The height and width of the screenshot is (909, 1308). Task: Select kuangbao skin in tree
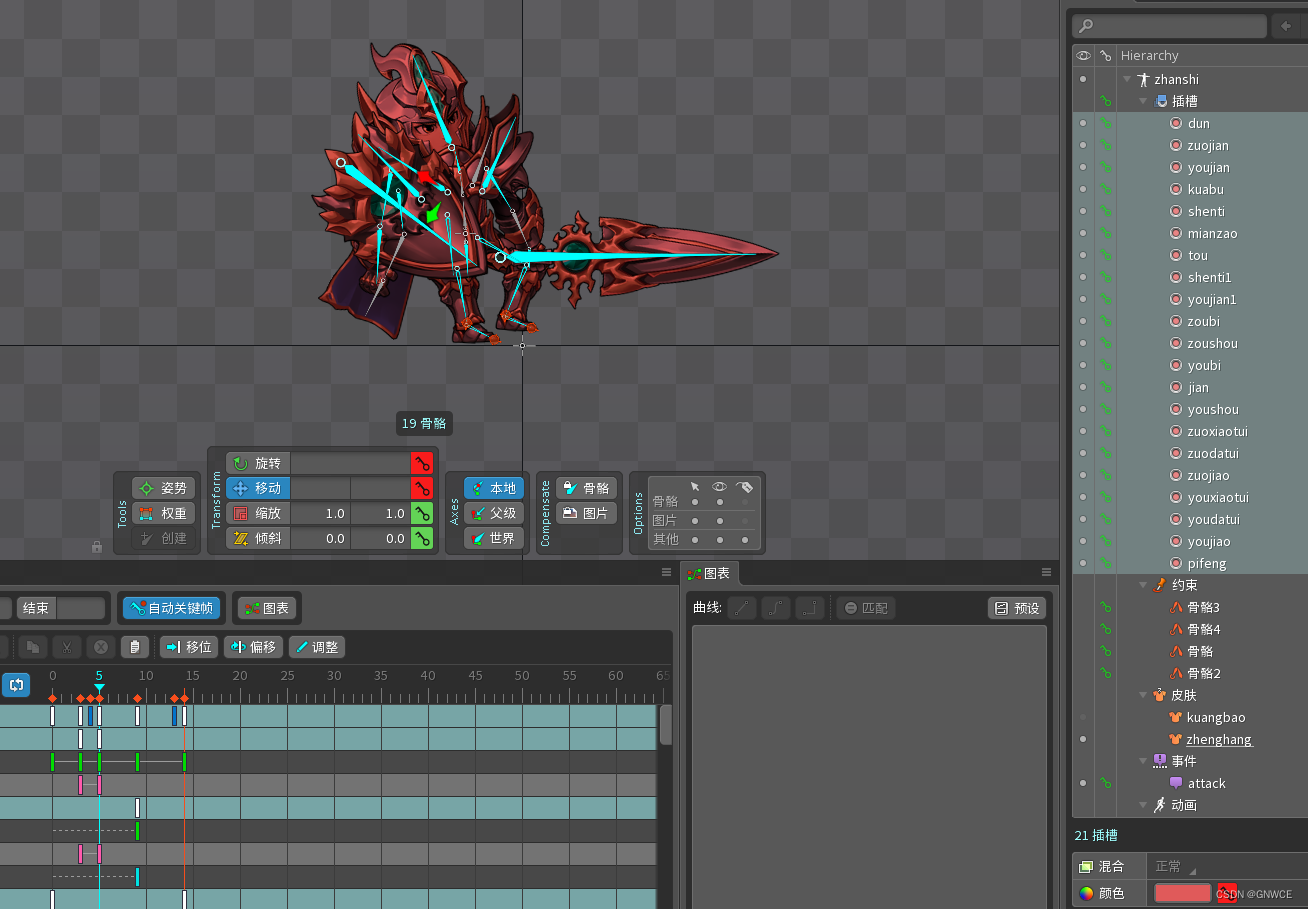point(1215,717)
